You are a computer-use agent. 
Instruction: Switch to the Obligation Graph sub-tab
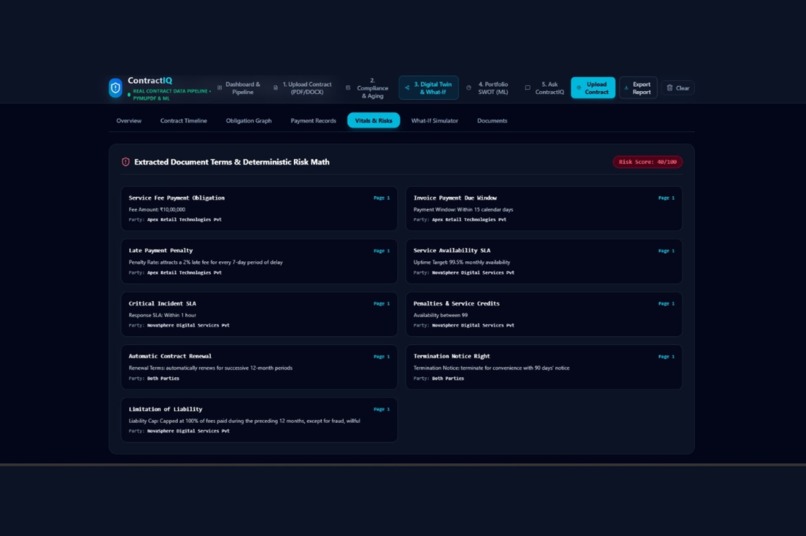(x=249, y=121)
